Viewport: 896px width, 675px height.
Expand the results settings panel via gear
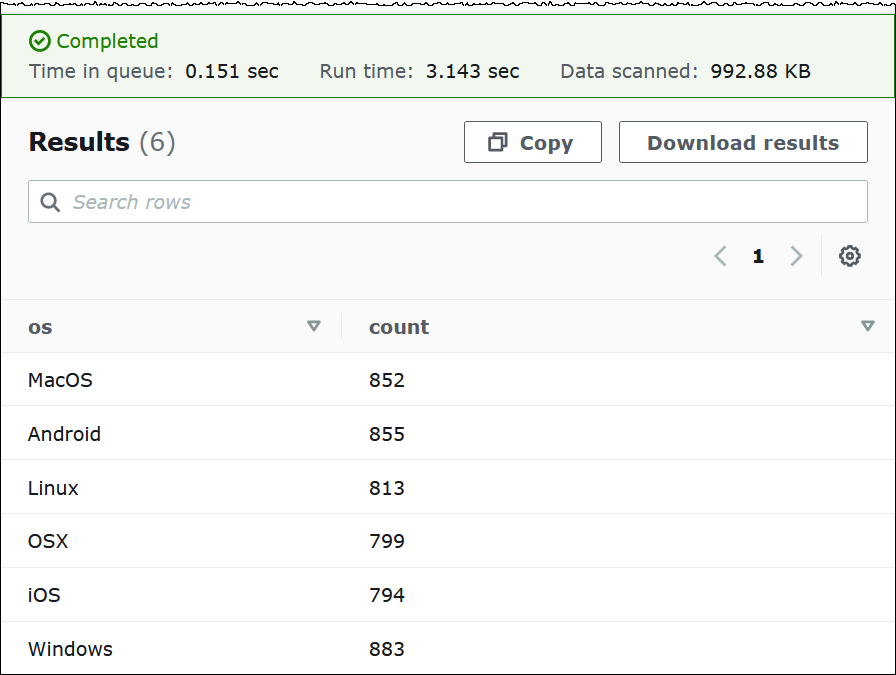(x=849, y=256)
